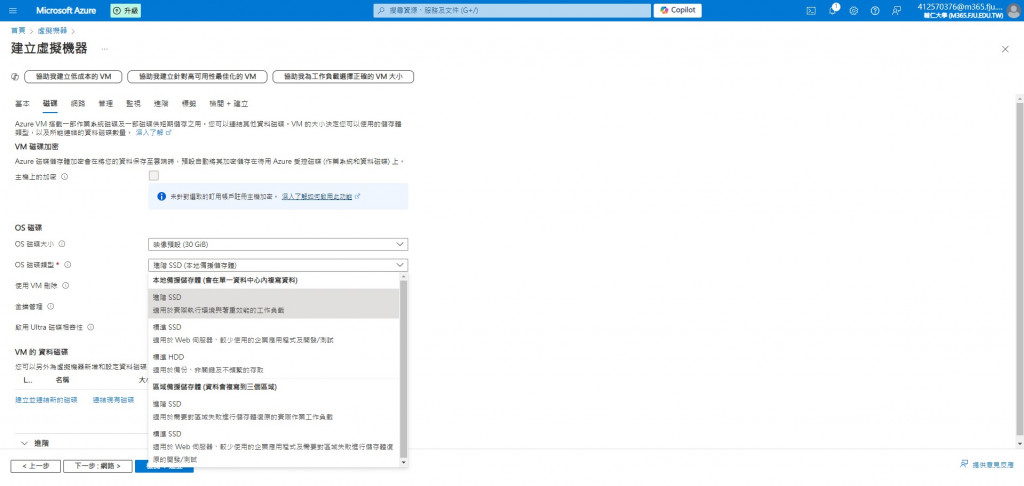Toggle the host encryption checkbox
The height and width of the screenshot is (486, 1024).
[x=154, y=176]
